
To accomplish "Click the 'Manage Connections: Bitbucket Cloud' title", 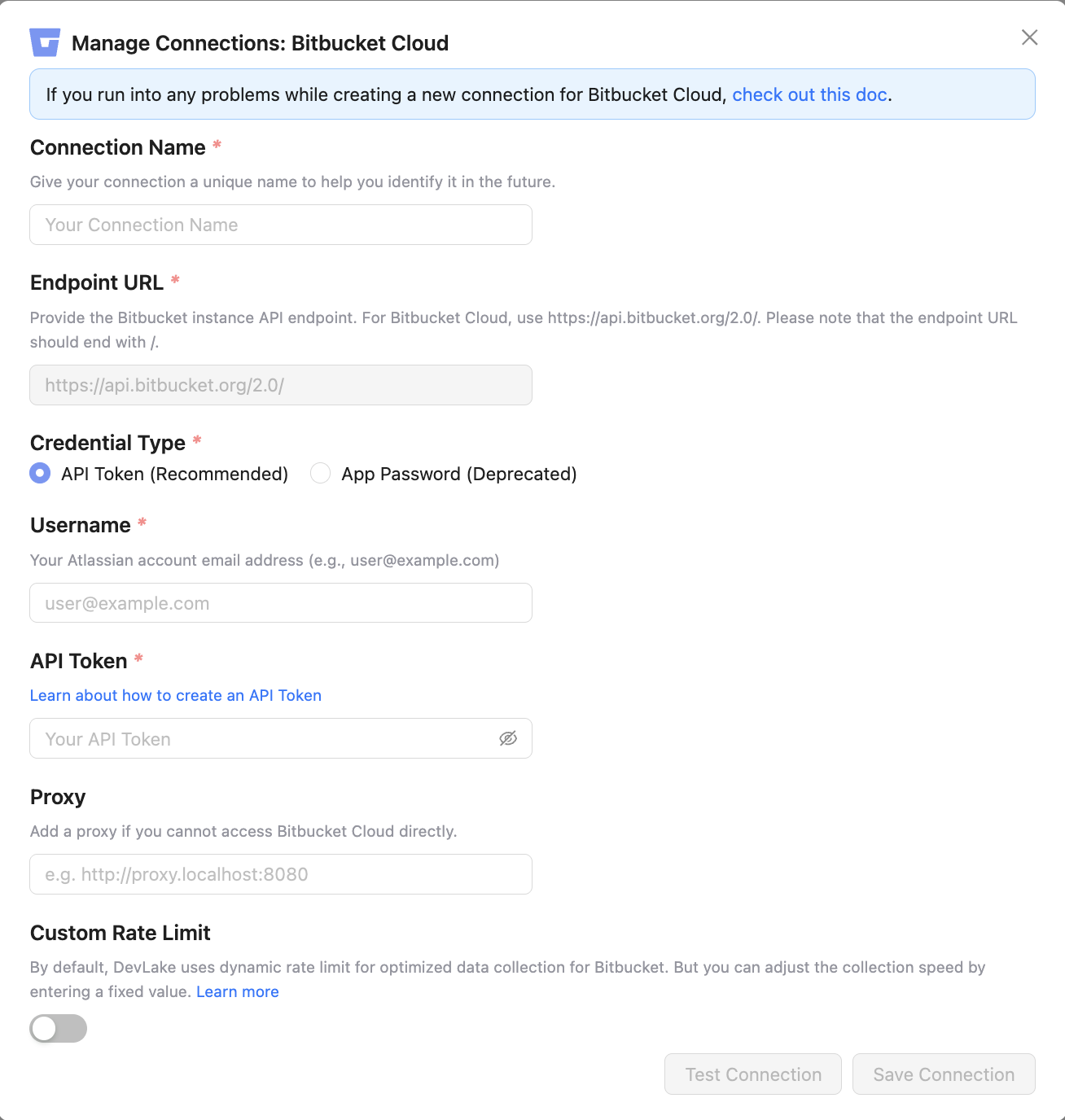I will [260, 43].
